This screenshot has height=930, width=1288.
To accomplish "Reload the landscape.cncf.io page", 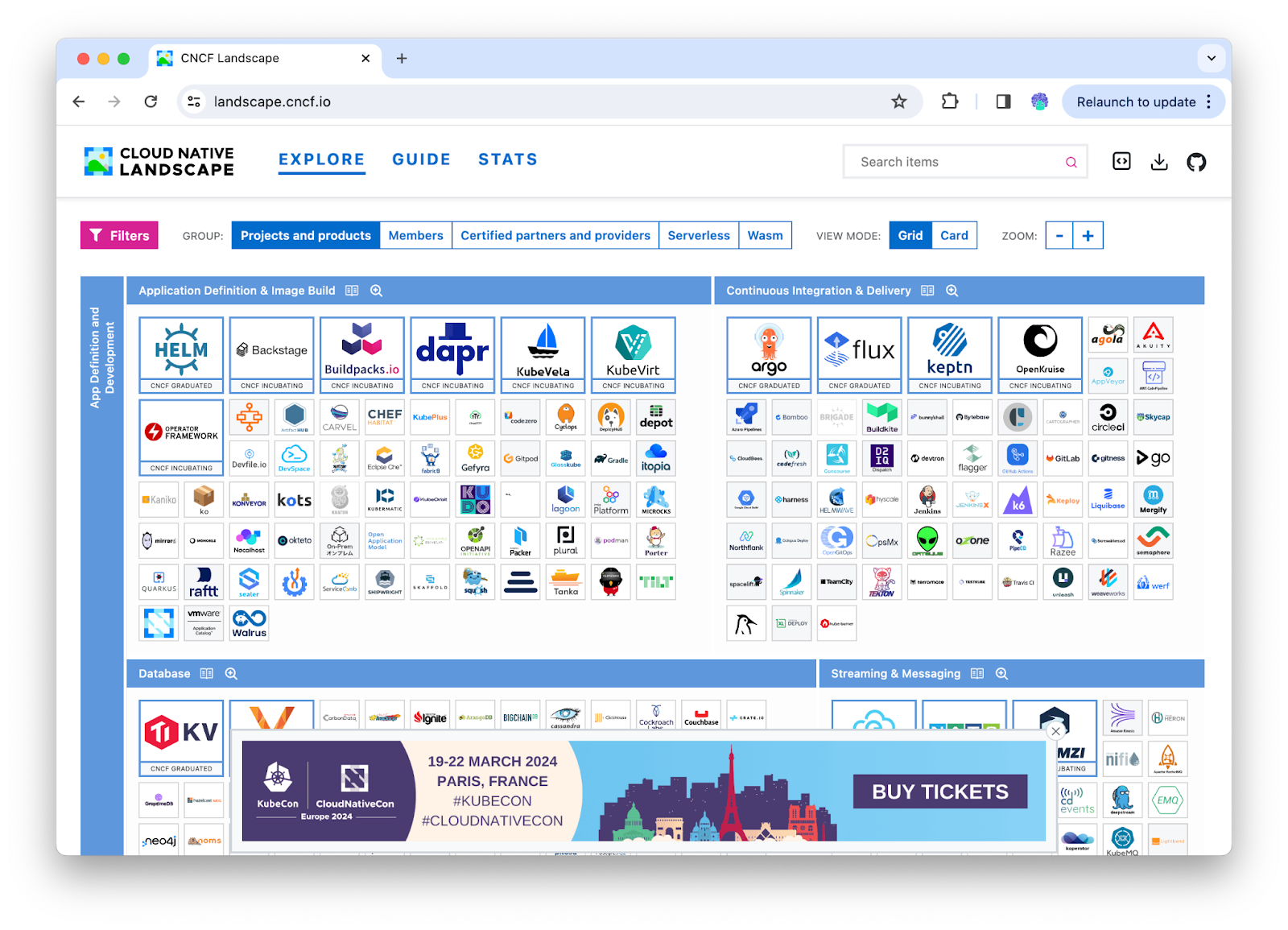I will pos(151,101).
